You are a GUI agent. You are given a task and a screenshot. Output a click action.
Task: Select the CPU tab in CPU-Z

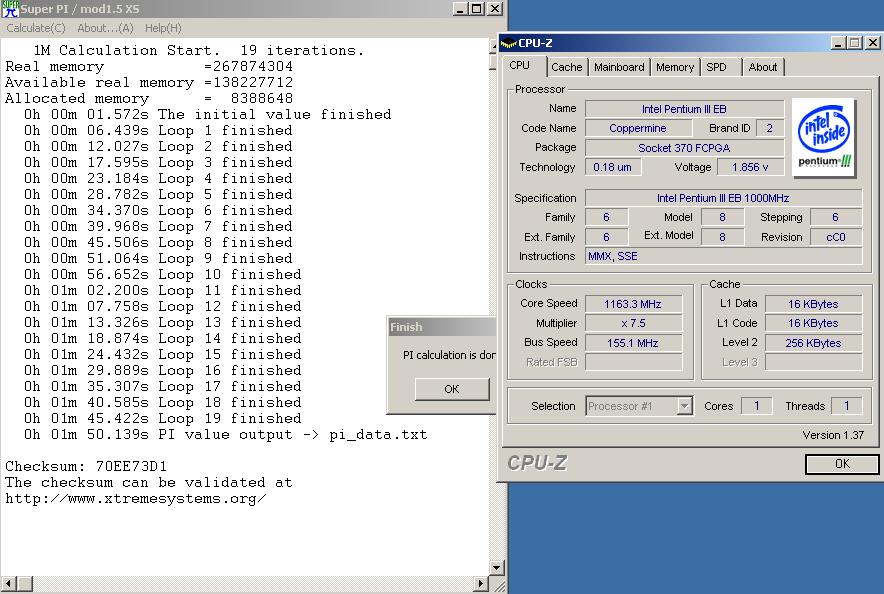click(x=520, y=65)
